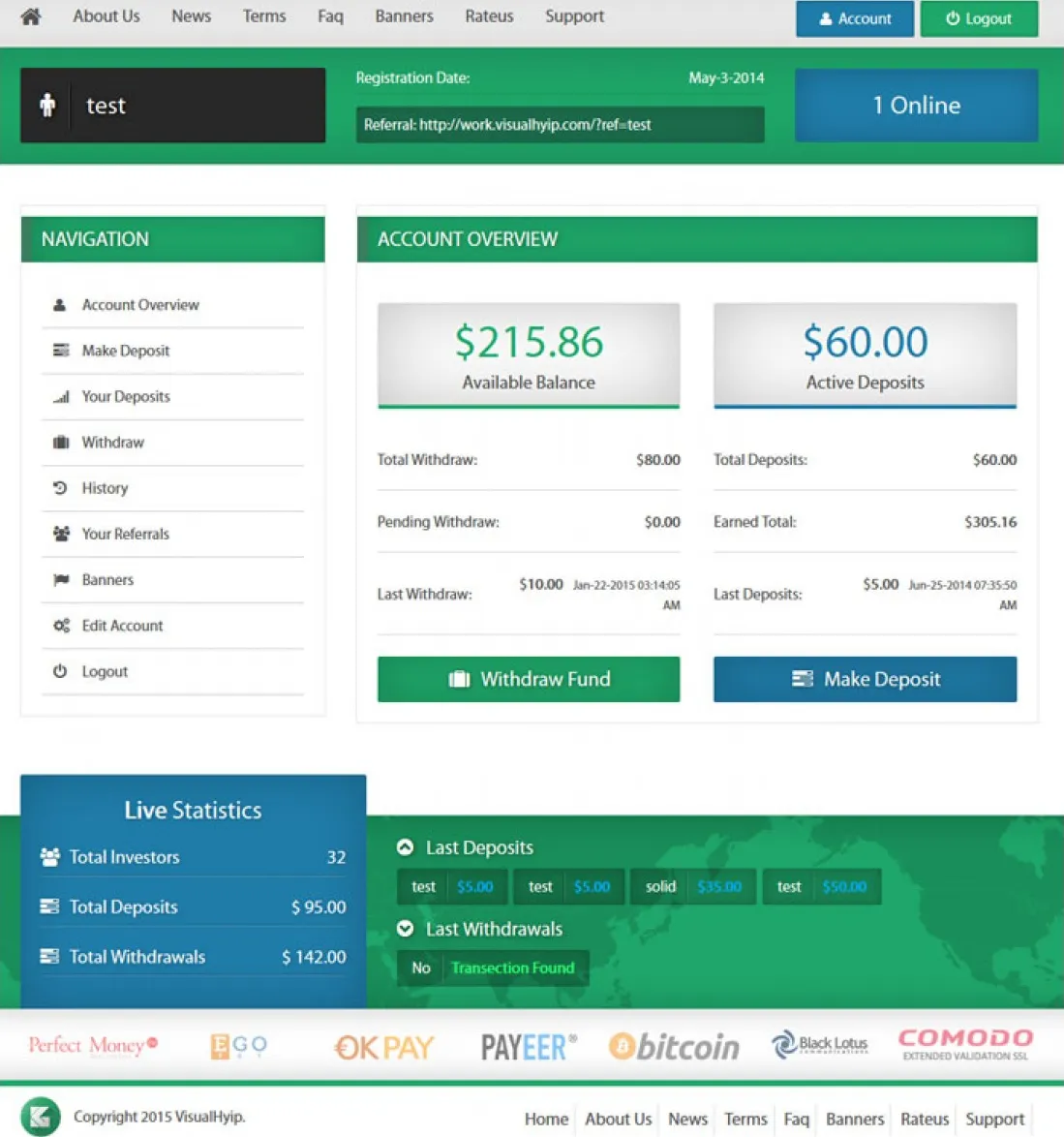Click the blue Account button
1064x1137 pixels.
click(x=855, y=18)
